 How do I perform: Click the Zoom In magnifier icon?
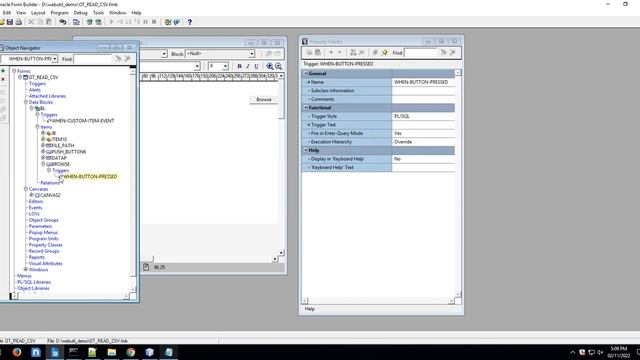[x=270, y=66]
